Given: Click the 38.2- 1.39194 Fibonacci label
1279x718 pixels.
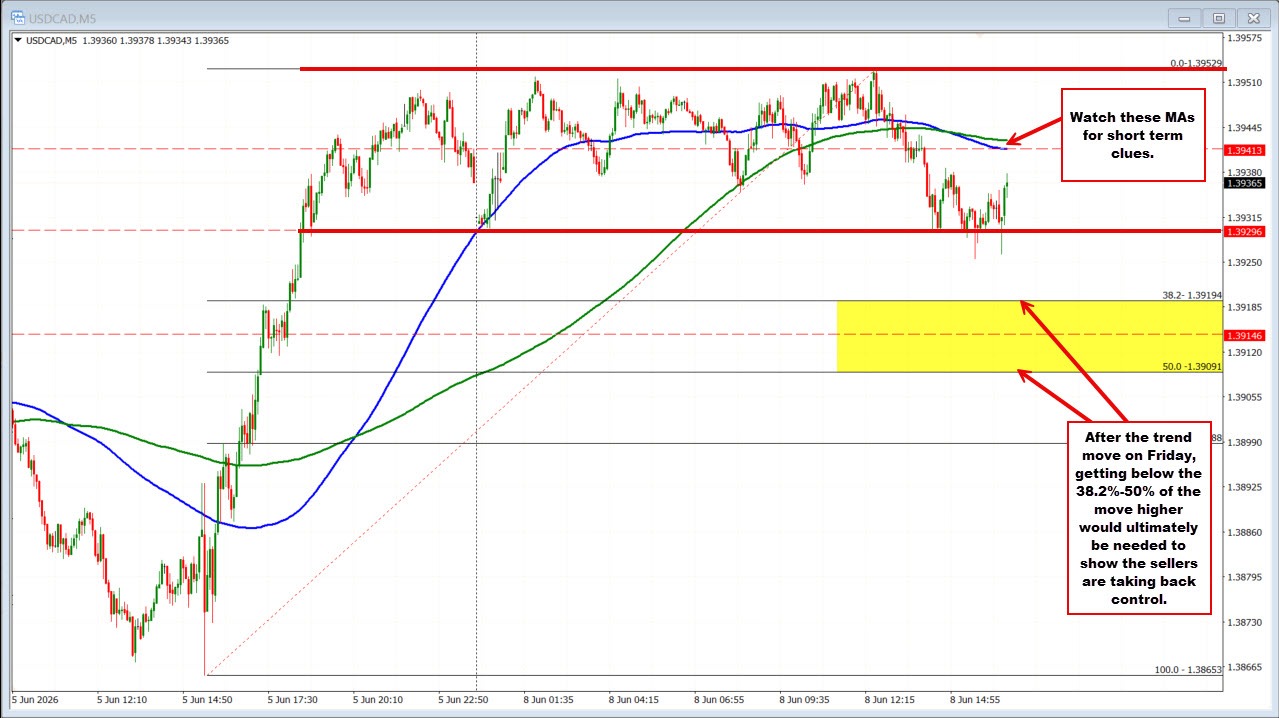Looking at the screenshot, I should [1193, 295].
